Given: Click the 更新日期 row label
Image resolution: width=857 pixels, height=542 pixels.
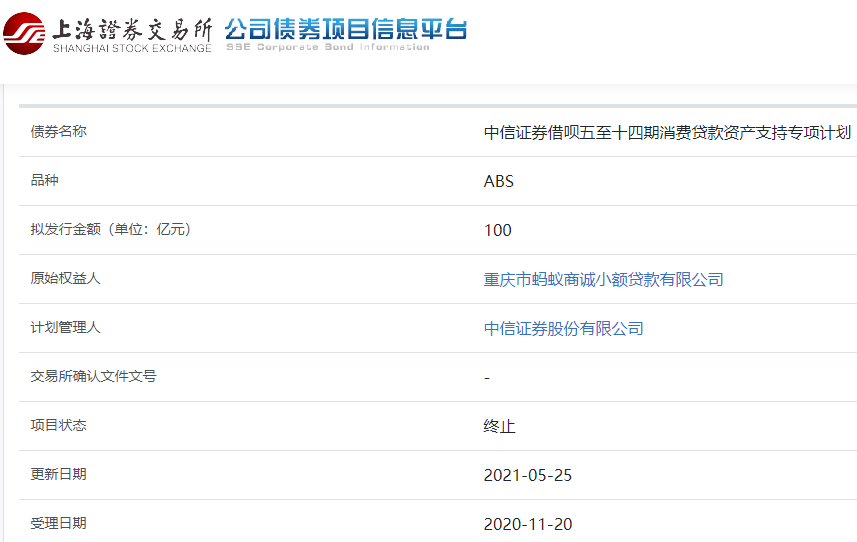Looking at the screenshot, I should (x=59, y=475).
